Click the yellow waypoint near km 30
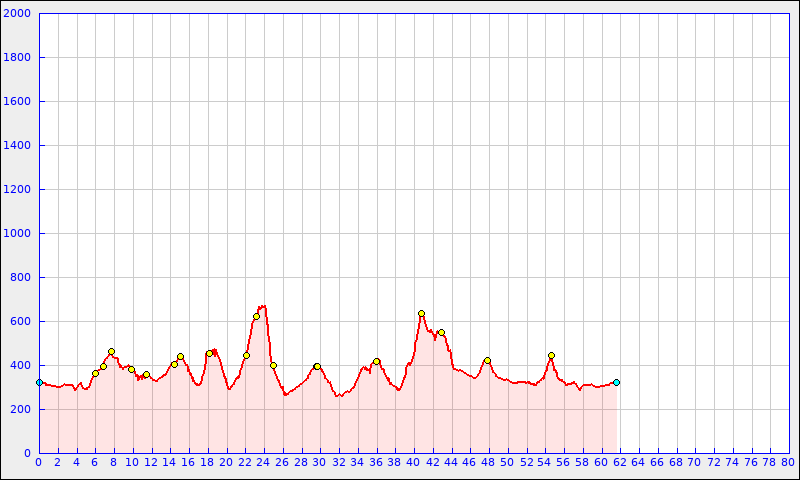Image resolution: width=800 pixels, height=480 pixels. pos(317,366)
